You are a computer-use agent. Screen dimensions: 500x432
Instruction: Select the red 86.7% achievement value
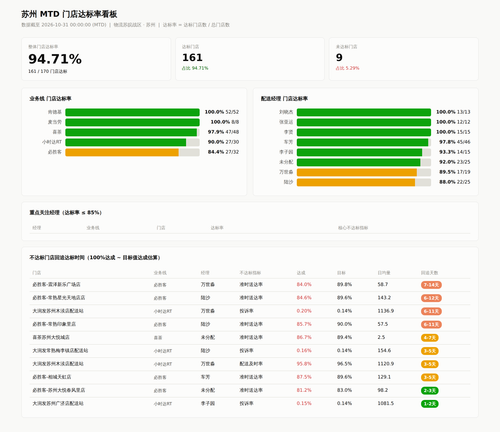click(x=304, y=337)
